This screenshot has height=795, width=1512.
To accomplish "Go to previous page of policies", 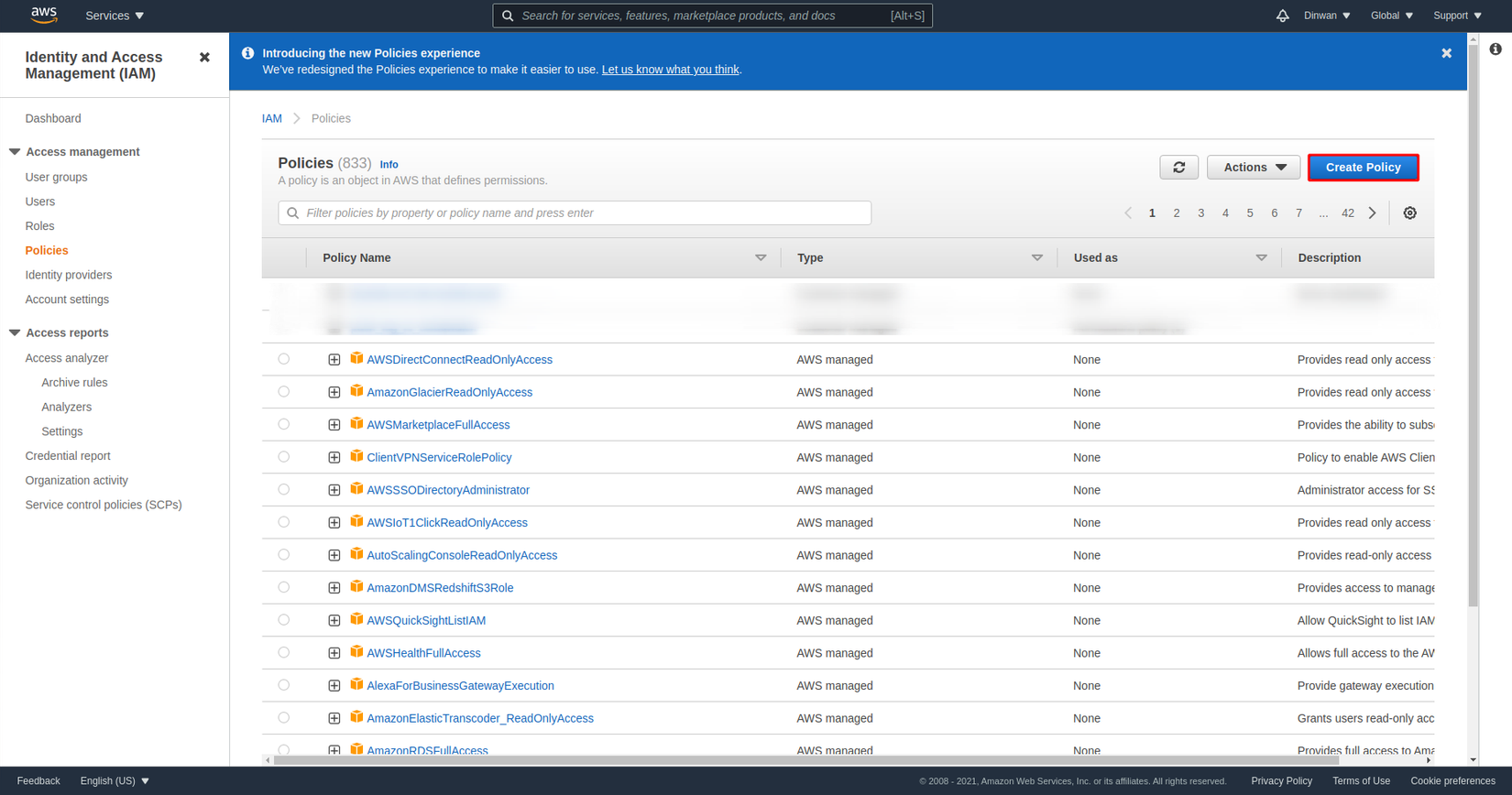I will (x=1128, y=213).
